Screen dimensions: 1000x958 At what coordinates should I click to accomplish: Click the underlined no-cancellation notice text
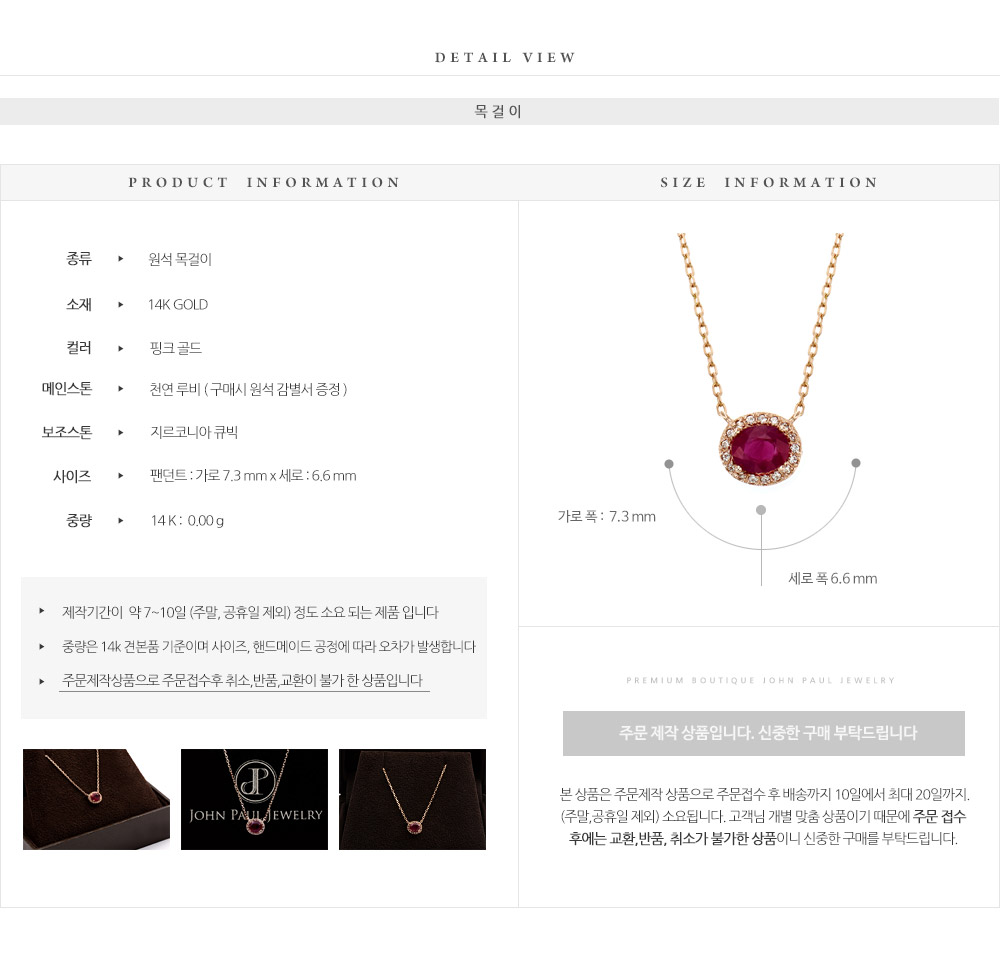pos(242,681)
